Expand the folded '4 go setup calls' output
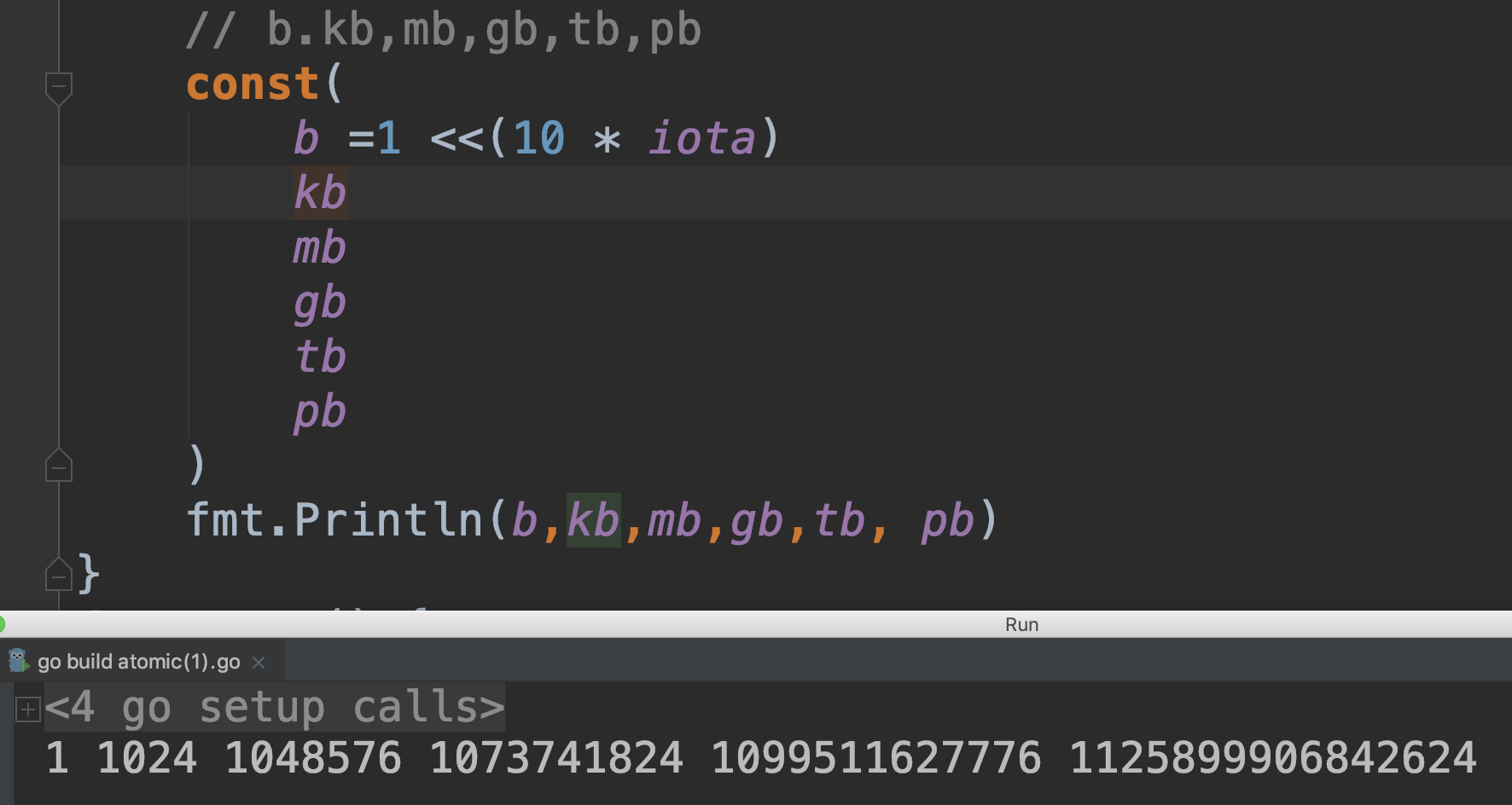 coord(27,709)
